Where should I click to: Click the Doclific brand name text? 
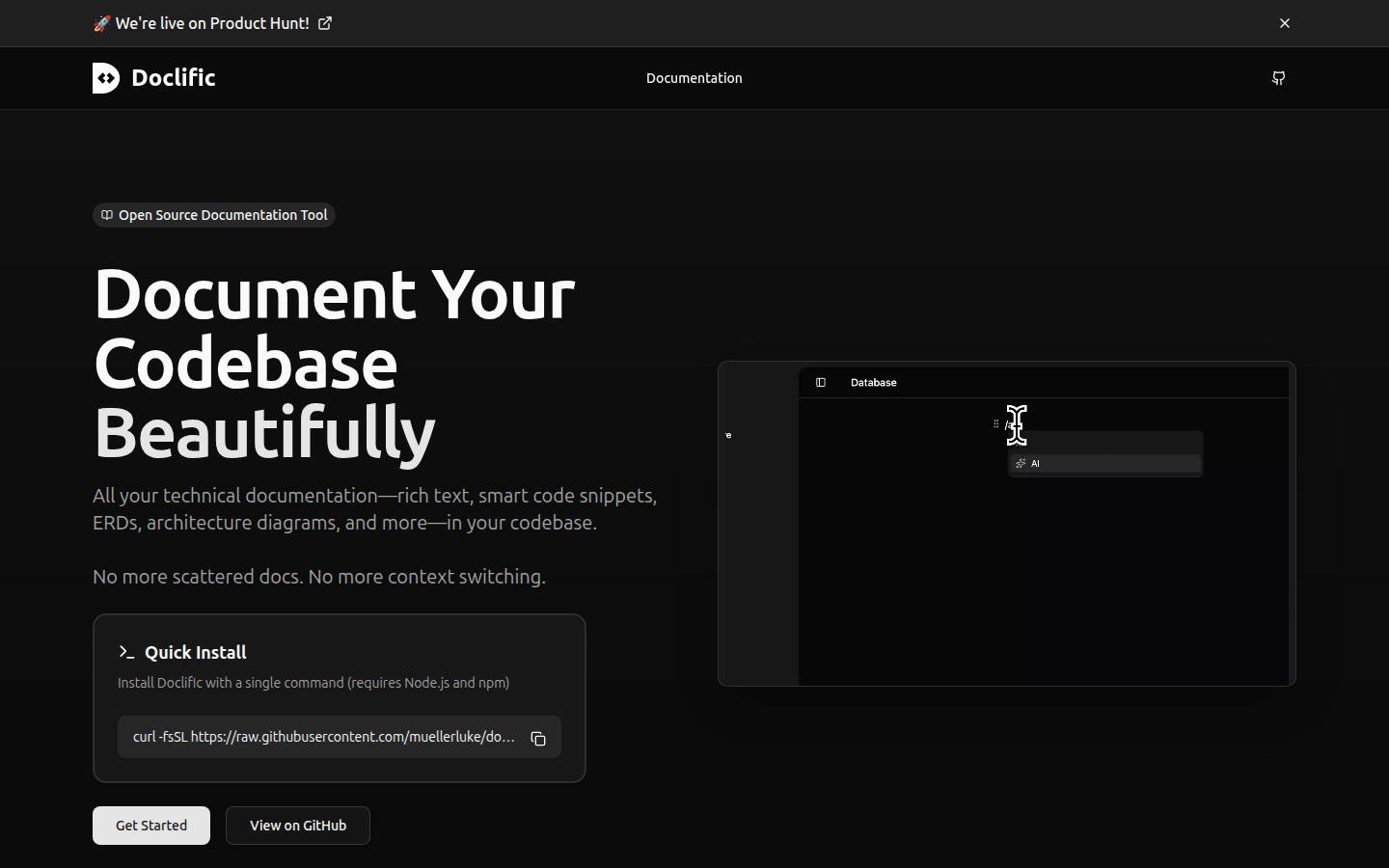174,78
